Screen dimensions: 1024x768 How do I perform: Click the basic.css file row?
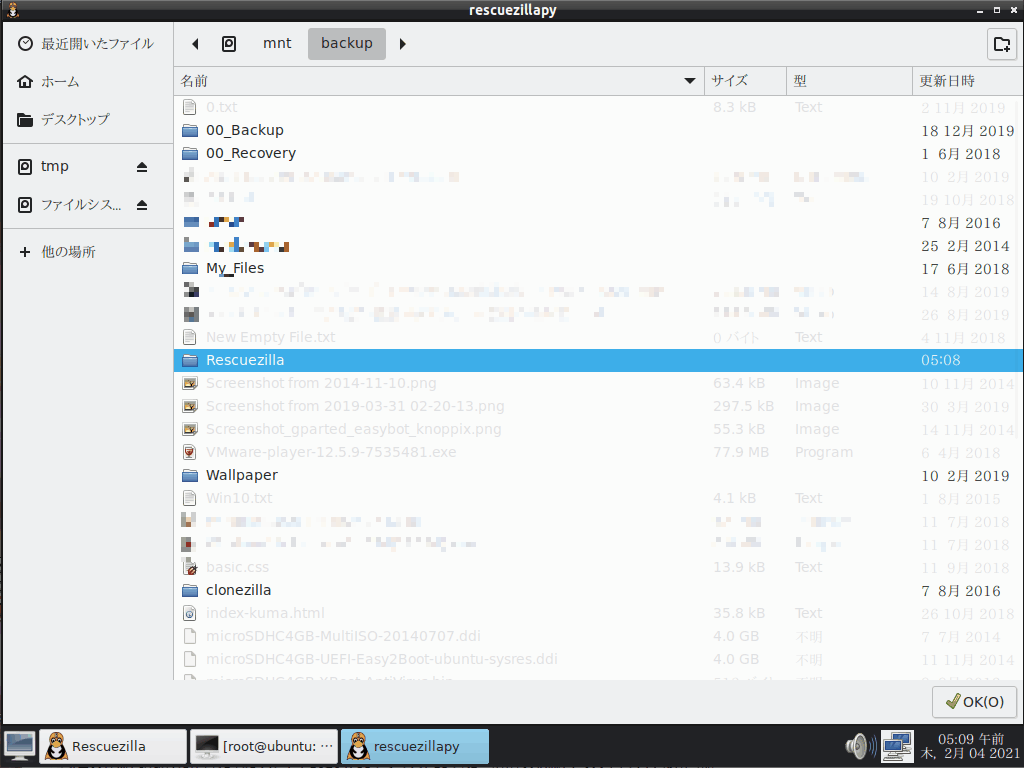click(598, 567)
